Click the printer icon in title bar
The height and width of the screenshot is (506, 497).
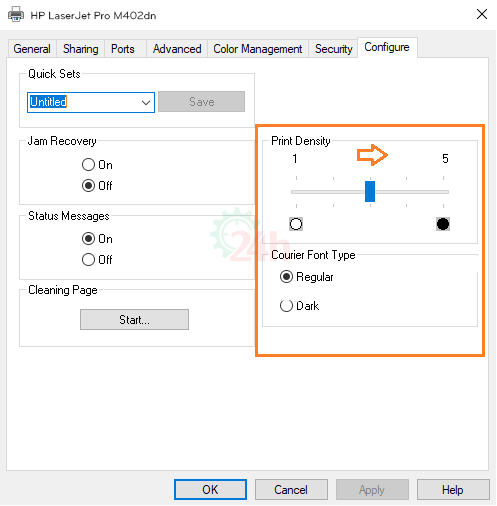click(x=16, y=15)
